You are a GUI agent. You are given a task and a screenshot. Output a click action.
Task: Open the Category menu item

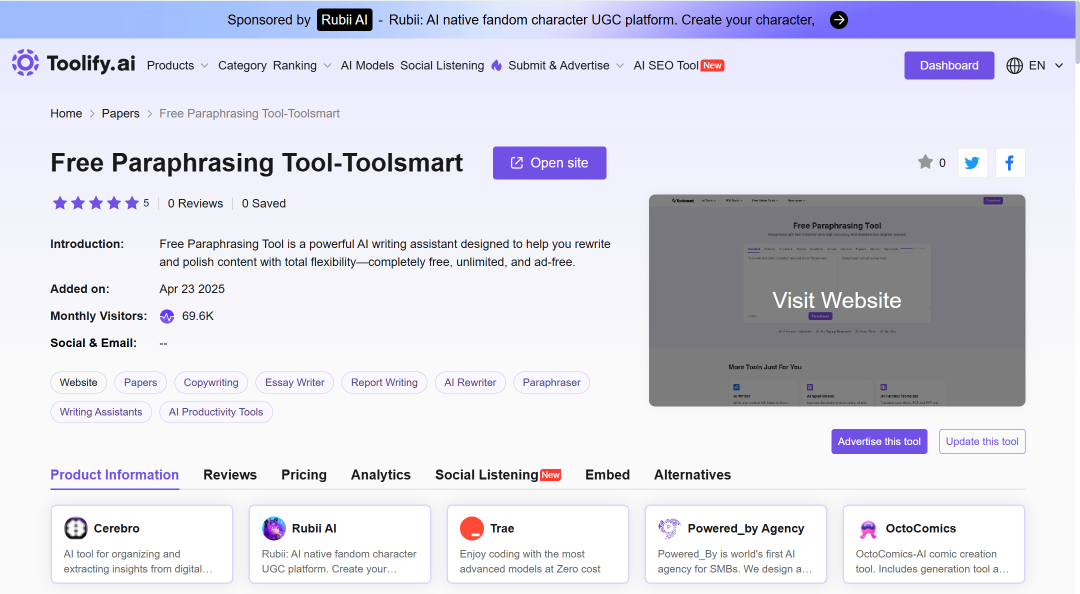(x=242, y=65)
